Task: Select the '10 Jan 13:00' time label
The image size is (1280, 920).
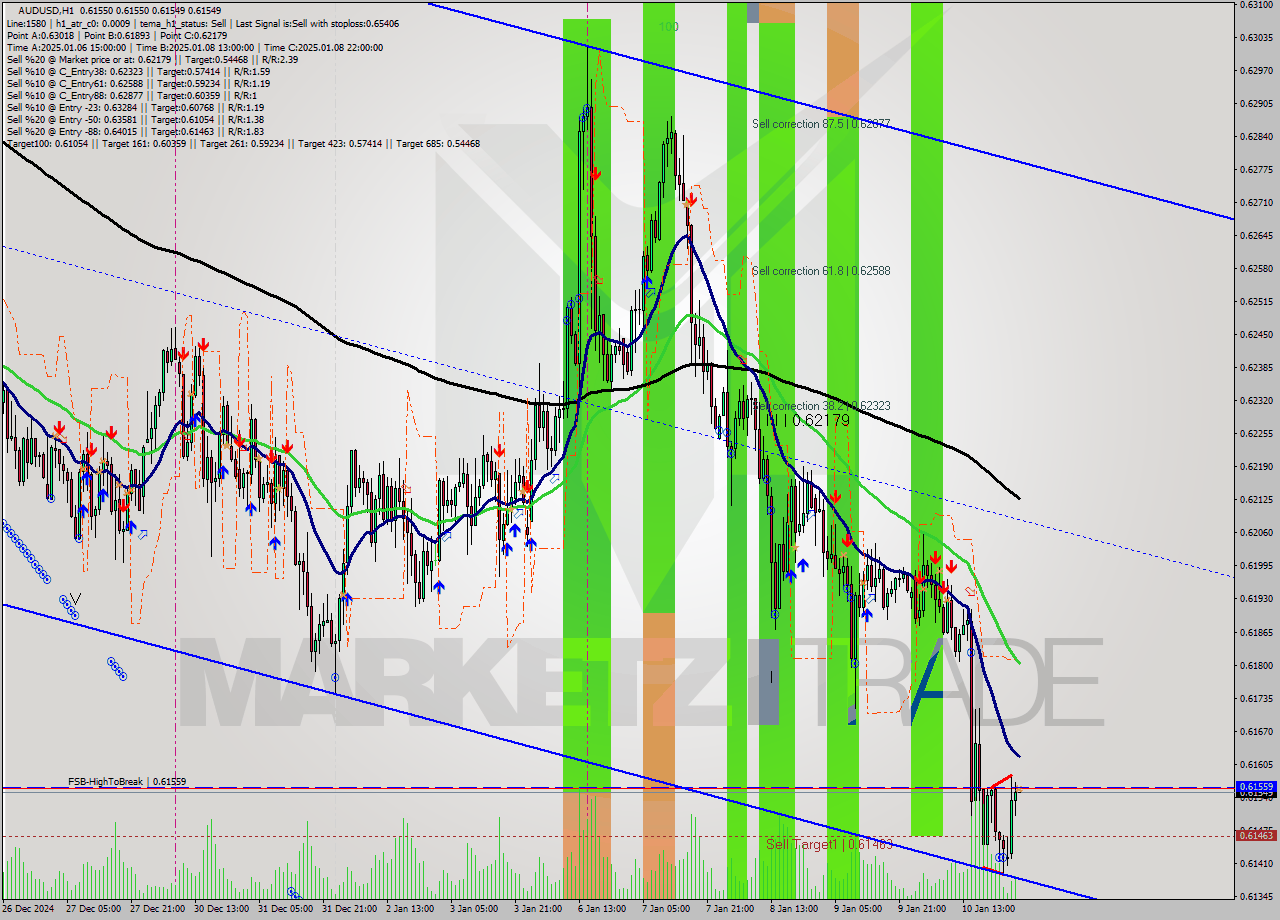Action: (989, 909)
